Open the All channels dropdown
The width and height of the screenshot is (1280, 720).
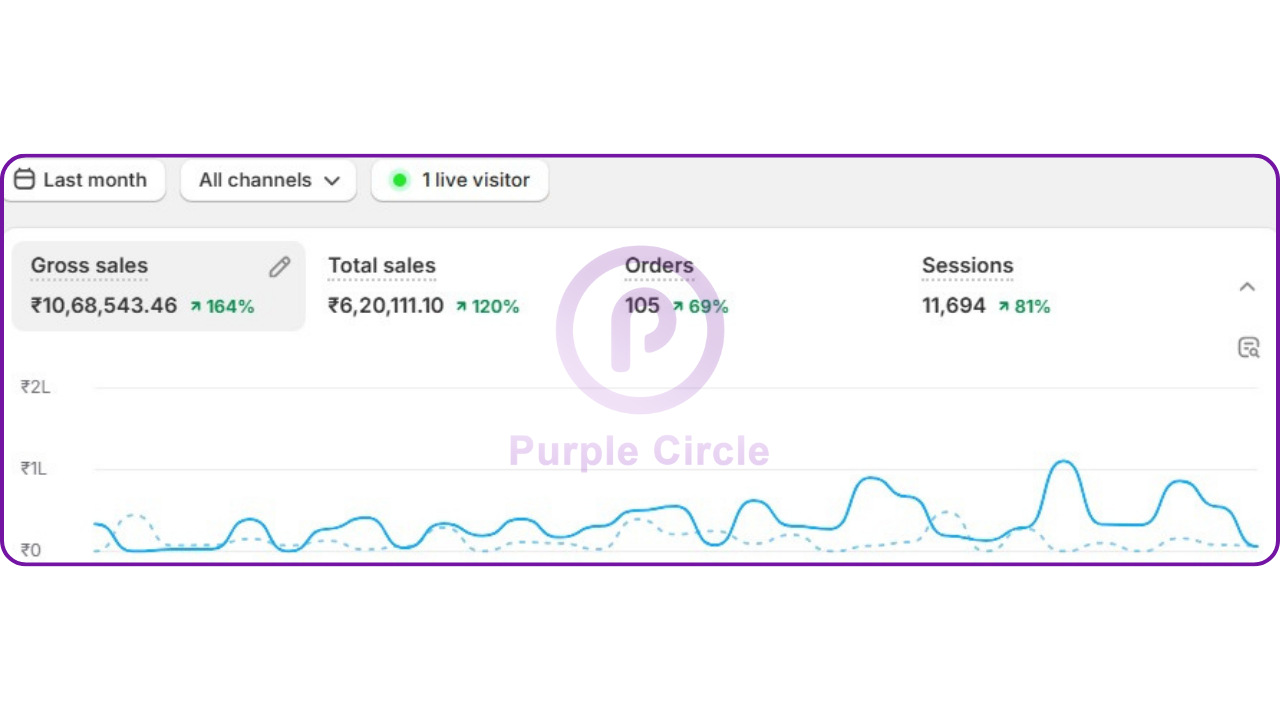(269, 181)
